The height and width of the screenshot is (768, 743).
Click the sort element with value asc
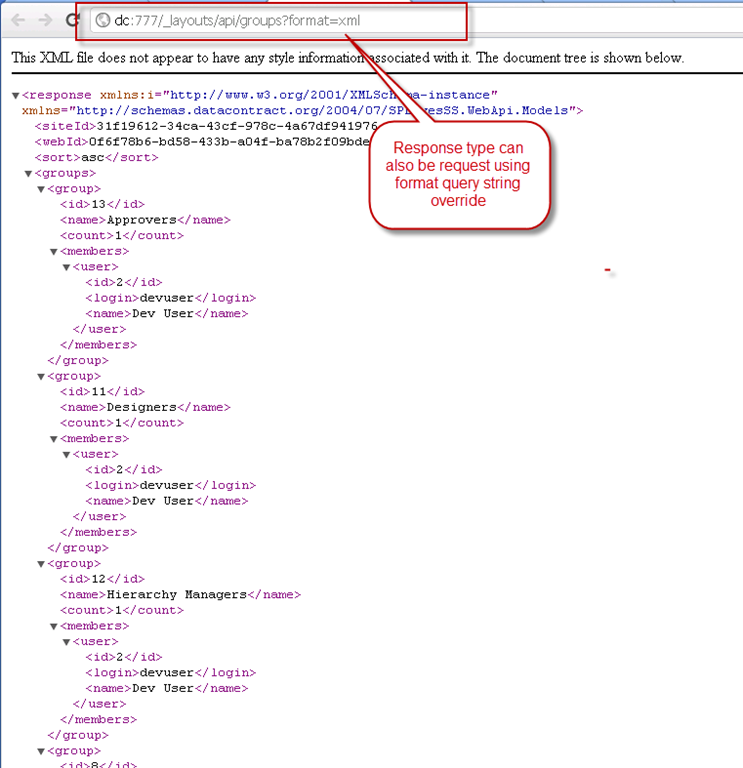[96, 158]
